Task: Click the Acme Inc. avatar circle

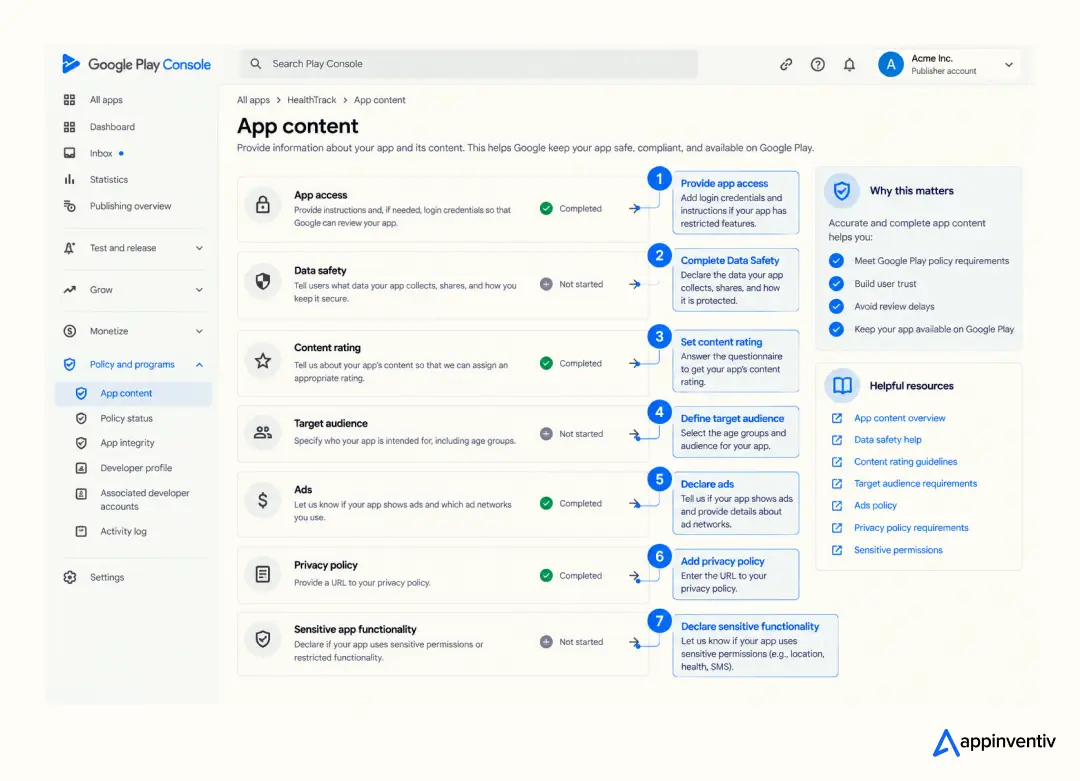Action: (891, 64)
